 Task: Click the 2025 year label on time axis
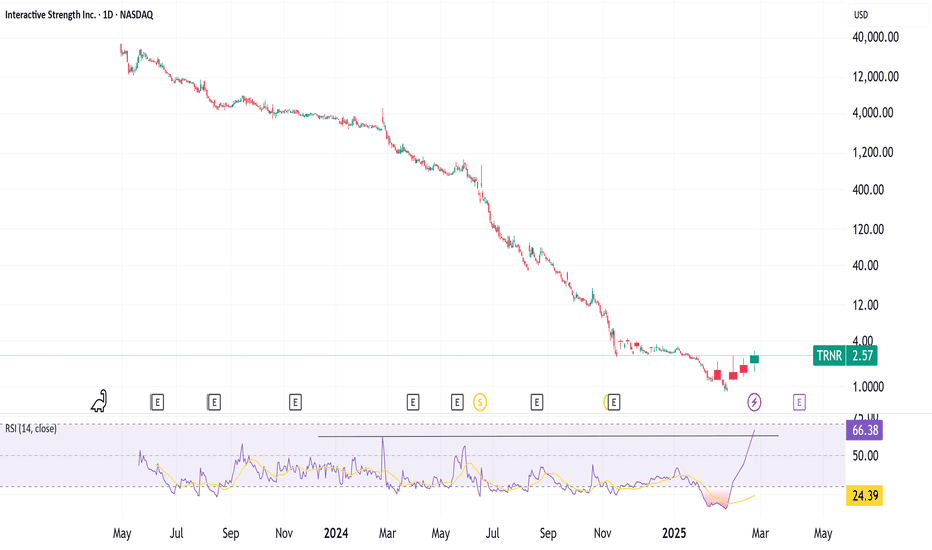point(674,533)
